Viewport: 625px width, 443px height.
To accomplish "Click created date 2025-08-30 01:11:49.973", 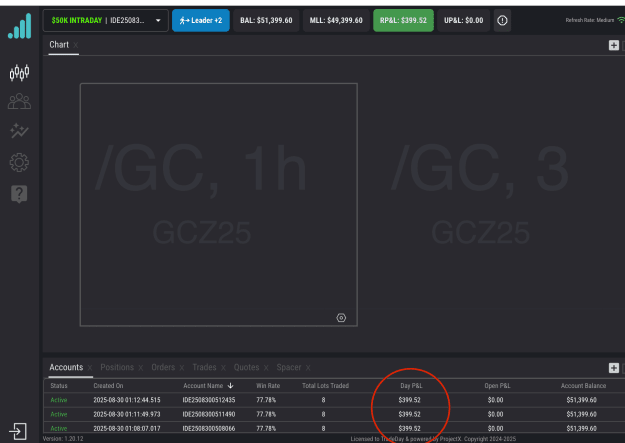I will coord(127,414).
